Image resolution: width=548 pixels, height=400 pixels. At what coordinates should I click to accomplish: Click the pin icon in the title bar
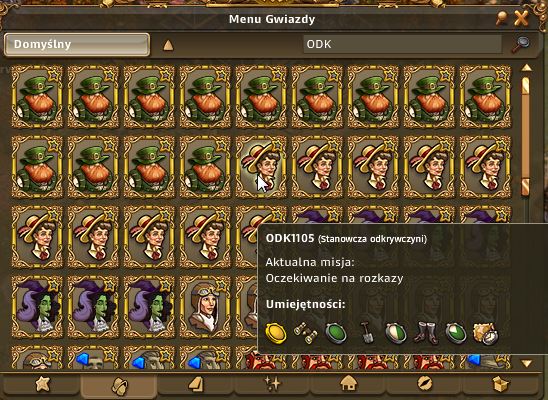coord(502,18)
